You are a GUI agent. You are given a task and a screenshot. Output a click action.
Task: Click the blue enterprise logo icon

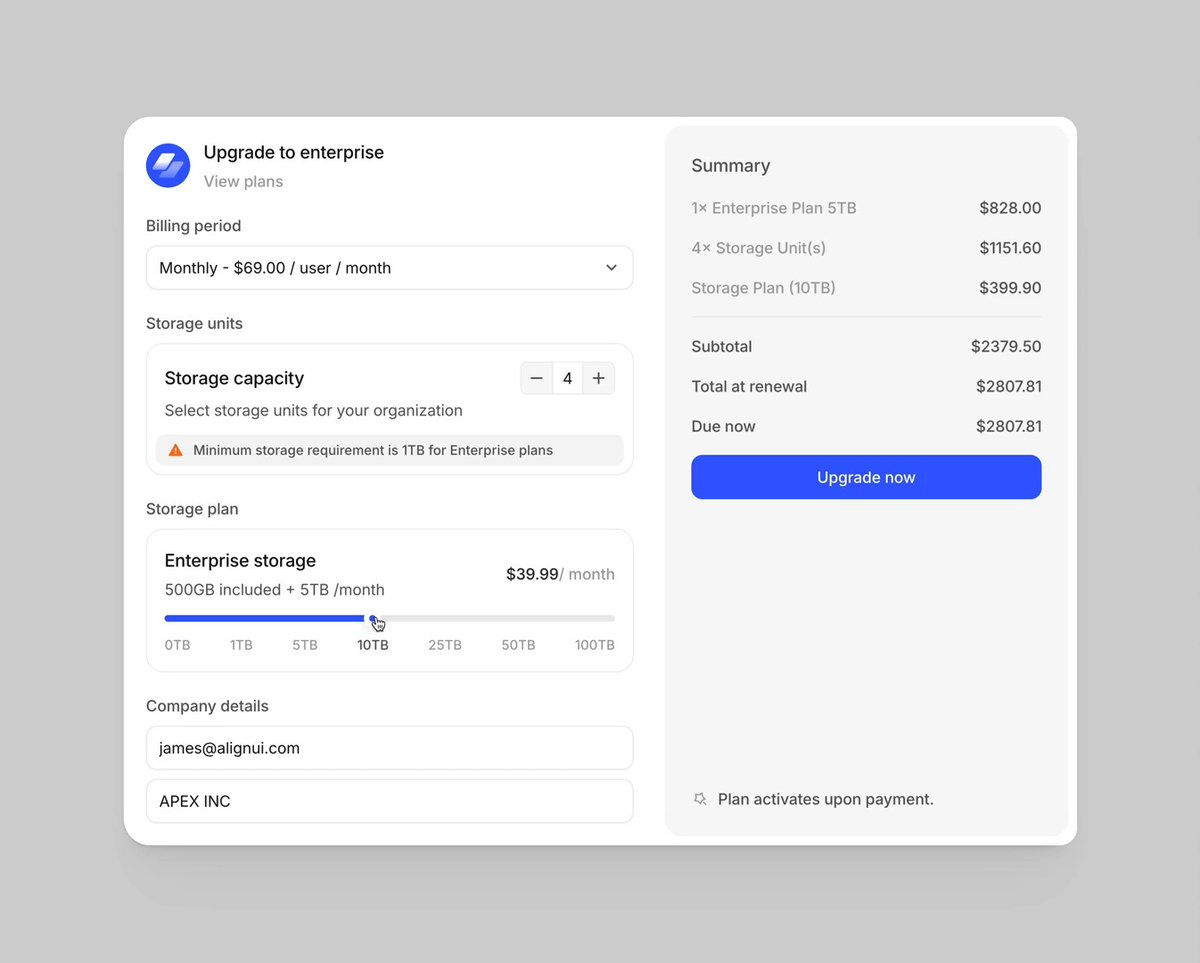click(168, 165)
